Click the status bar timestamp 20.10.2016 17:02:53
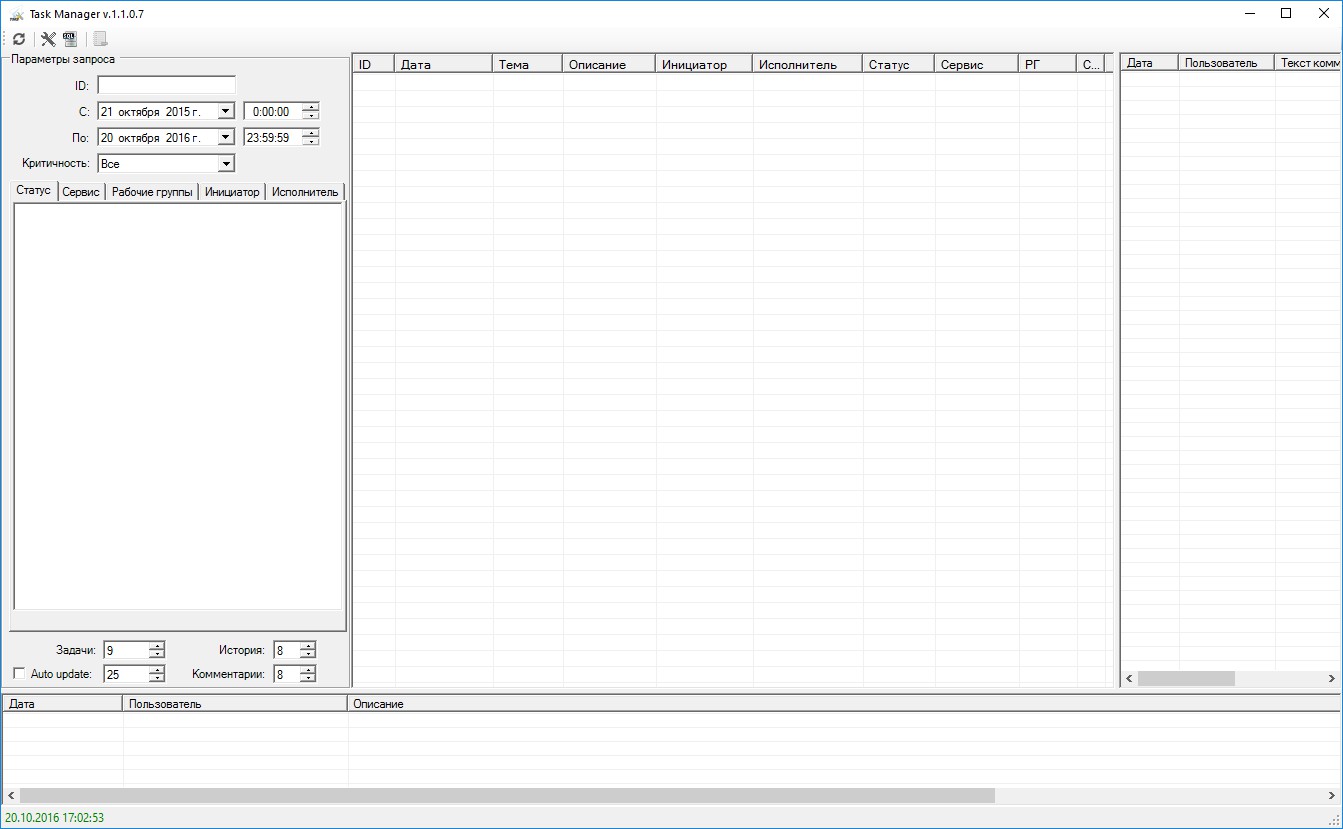This screenshot has width=1343, height=829. coord(54,818)
